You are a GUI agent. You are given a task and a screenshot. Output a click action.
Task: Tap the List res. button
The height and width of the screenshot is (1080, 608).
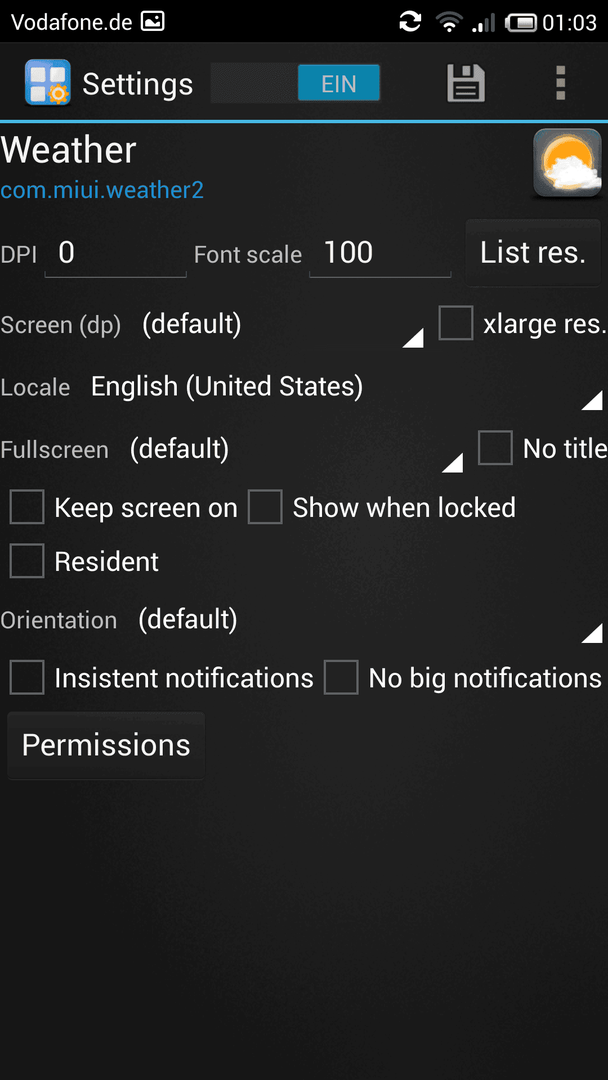click(533, 253)
